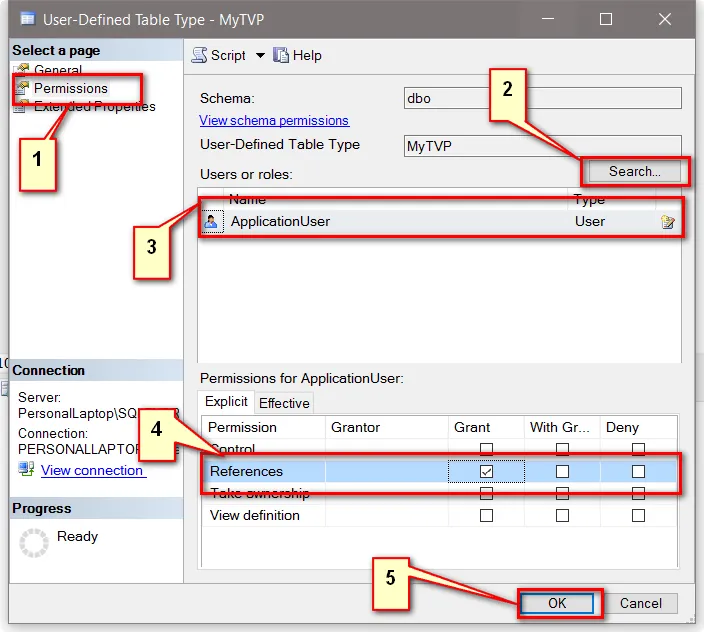
Task: Check With Grant for References permission
Action: [562, 471]
